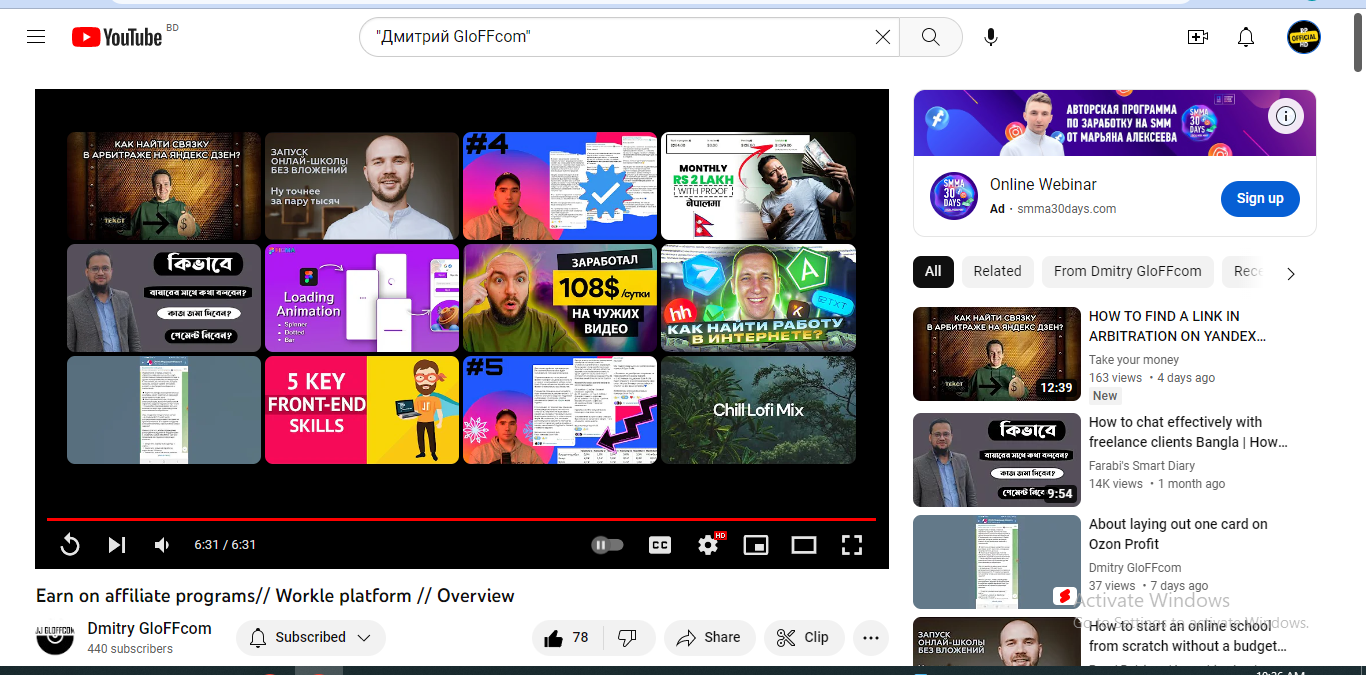Enable miniplayer mode

click(756, 545)
